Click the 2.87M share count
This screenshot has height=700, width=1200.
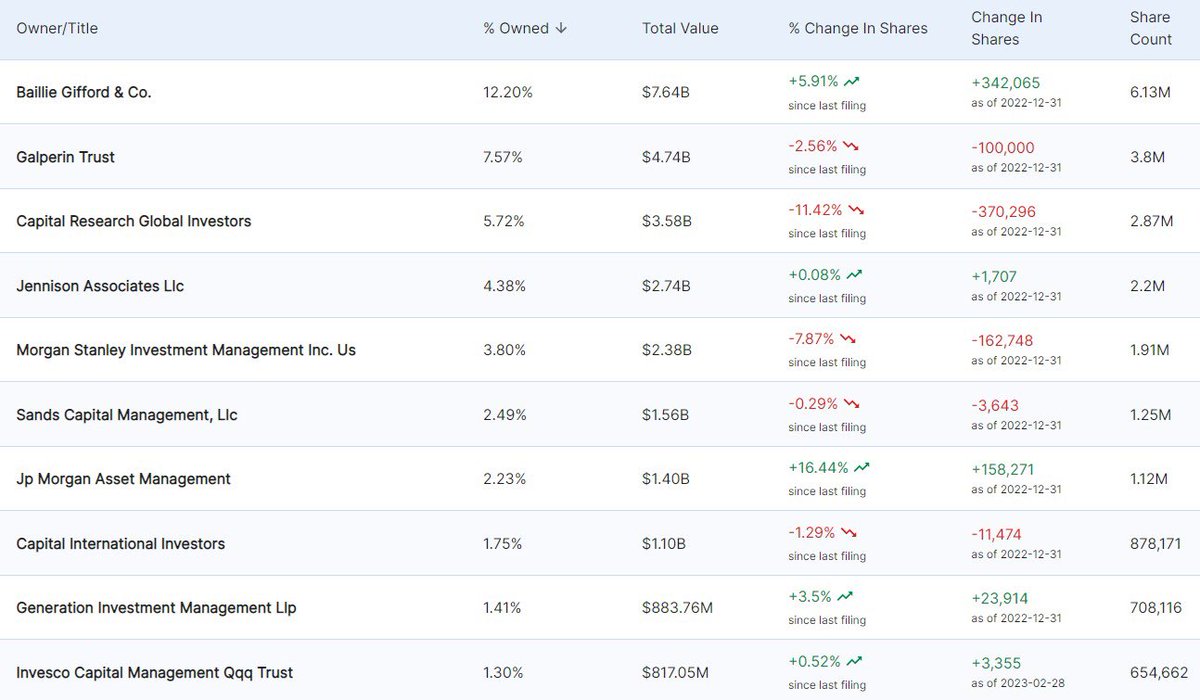coord(1151,221)
